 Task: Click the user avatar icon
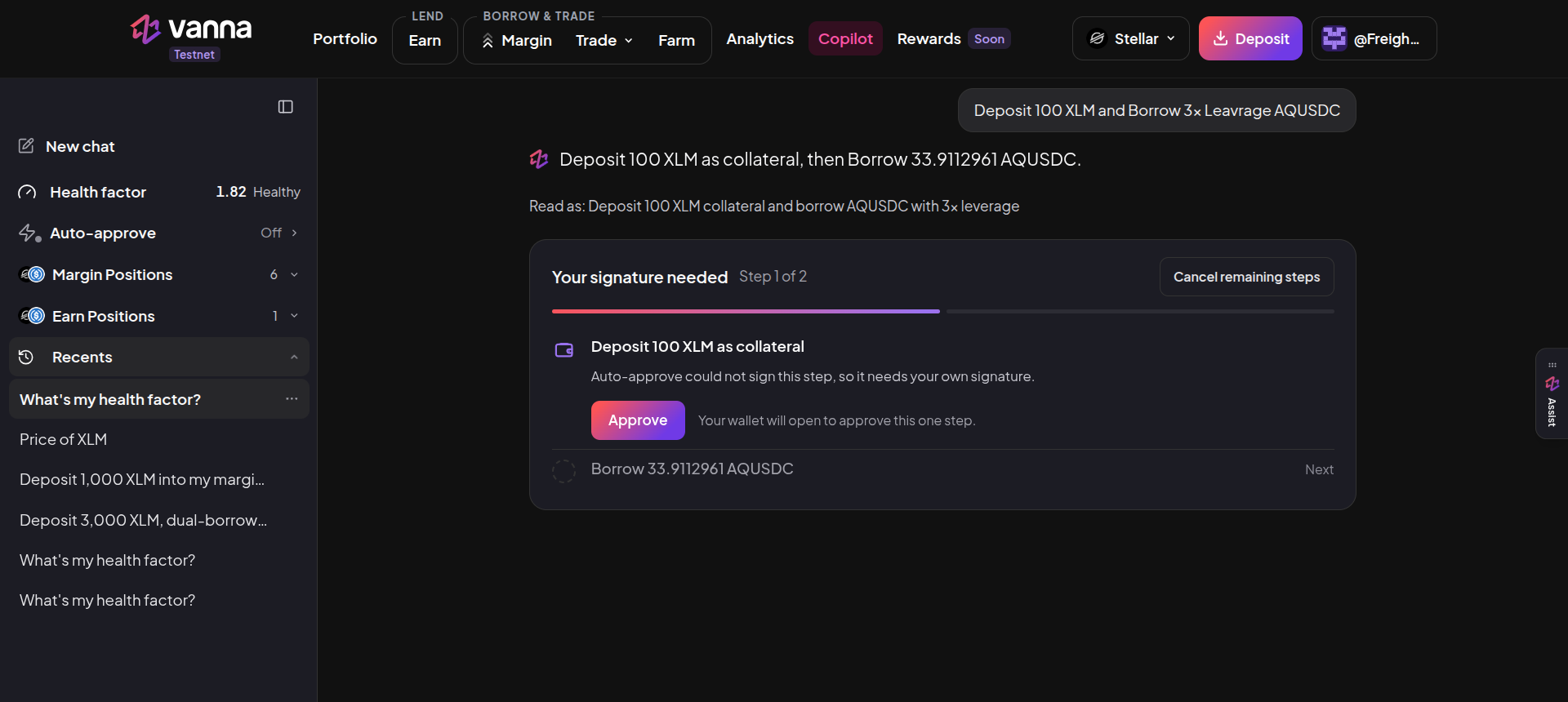1334,38
